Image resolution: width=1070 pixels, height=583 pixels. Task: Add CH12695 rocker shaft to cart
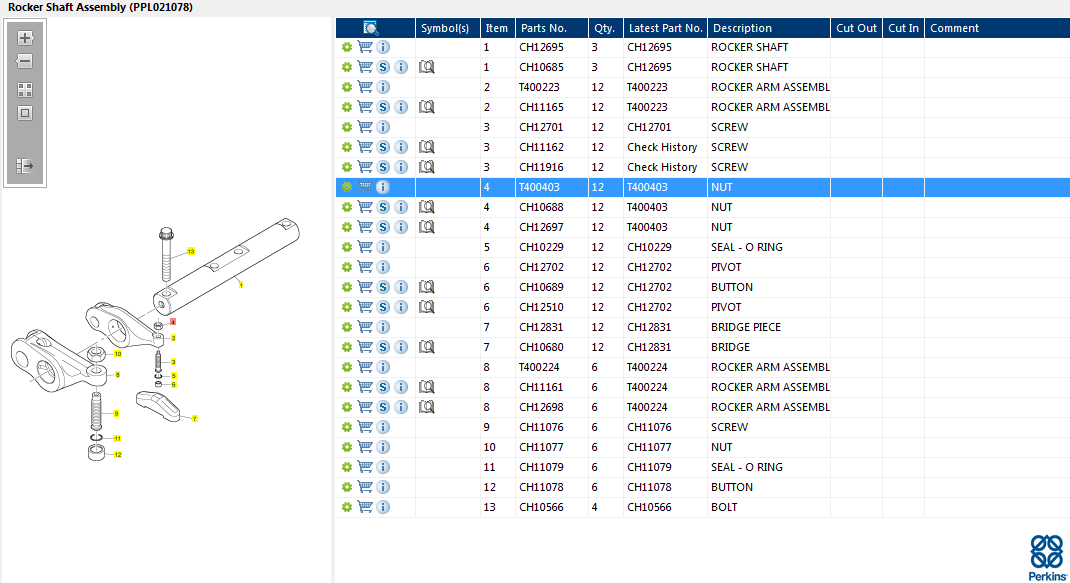click(x=365, y=47)
